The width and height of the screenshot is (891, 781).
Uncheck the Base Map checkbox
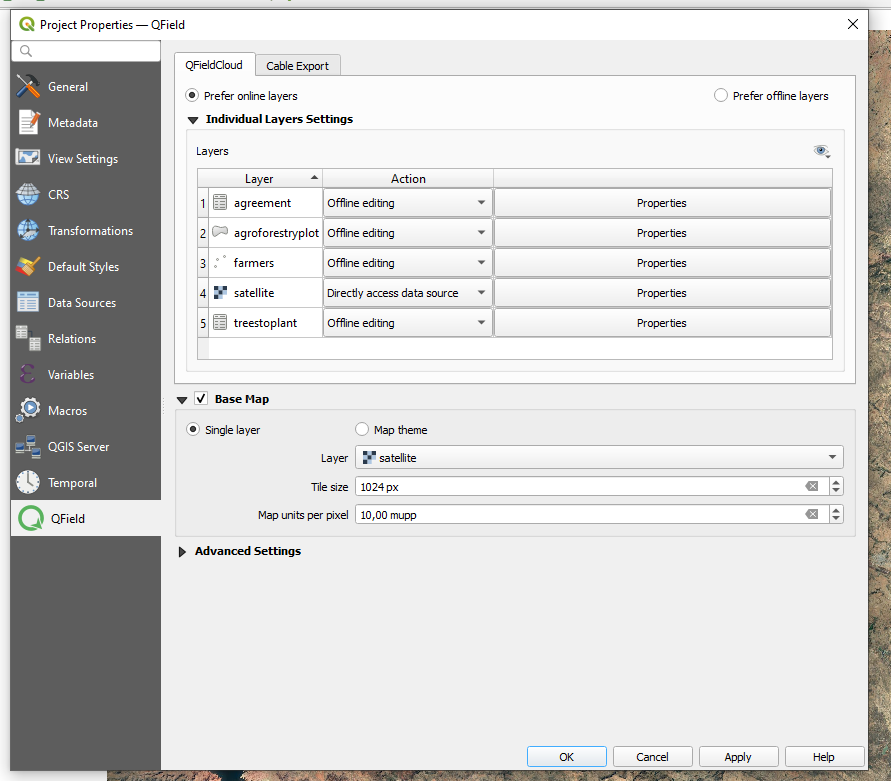201,397
